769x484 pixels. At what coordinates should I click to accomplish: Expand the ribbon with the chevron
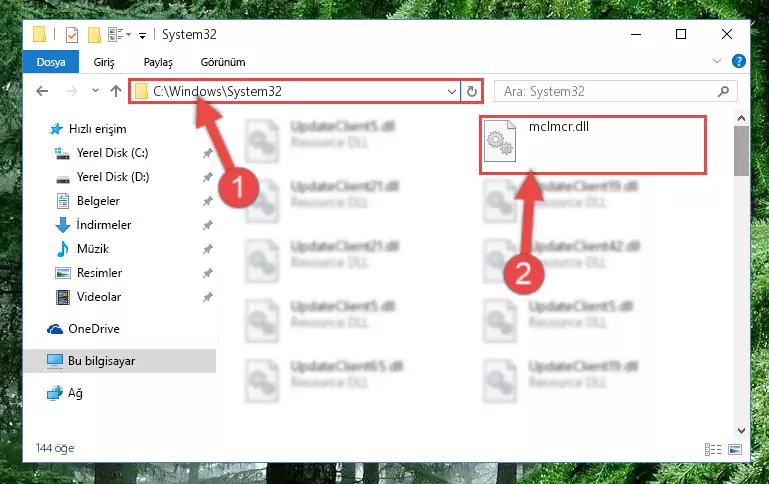[x=717, y=61]
